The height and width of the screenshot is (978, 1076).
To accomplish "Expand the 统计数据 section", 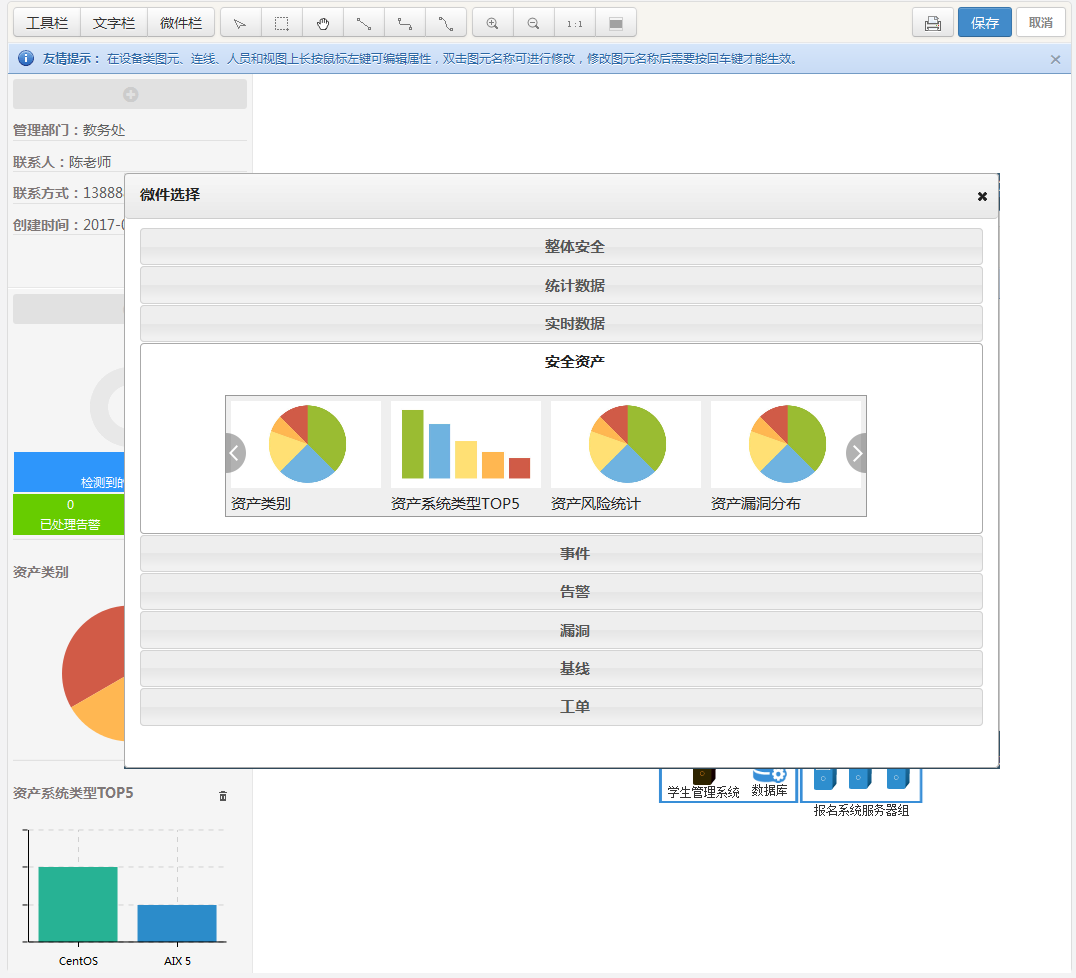I will coord(561,286).
